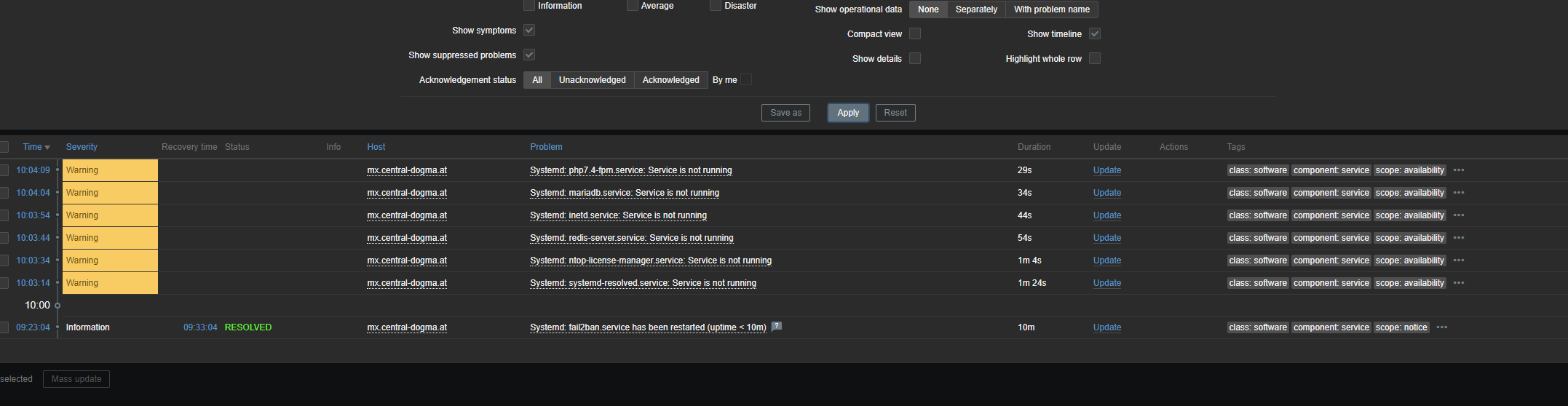Screen dimensions: 1568x406
Task: Show more tags for ntop-license-manager.service problem
Action: tap(1458, 260)
